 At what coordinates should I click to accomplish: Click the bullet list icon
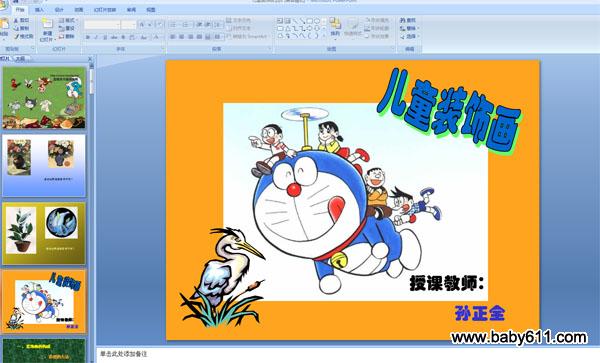[x=173, y=25]
